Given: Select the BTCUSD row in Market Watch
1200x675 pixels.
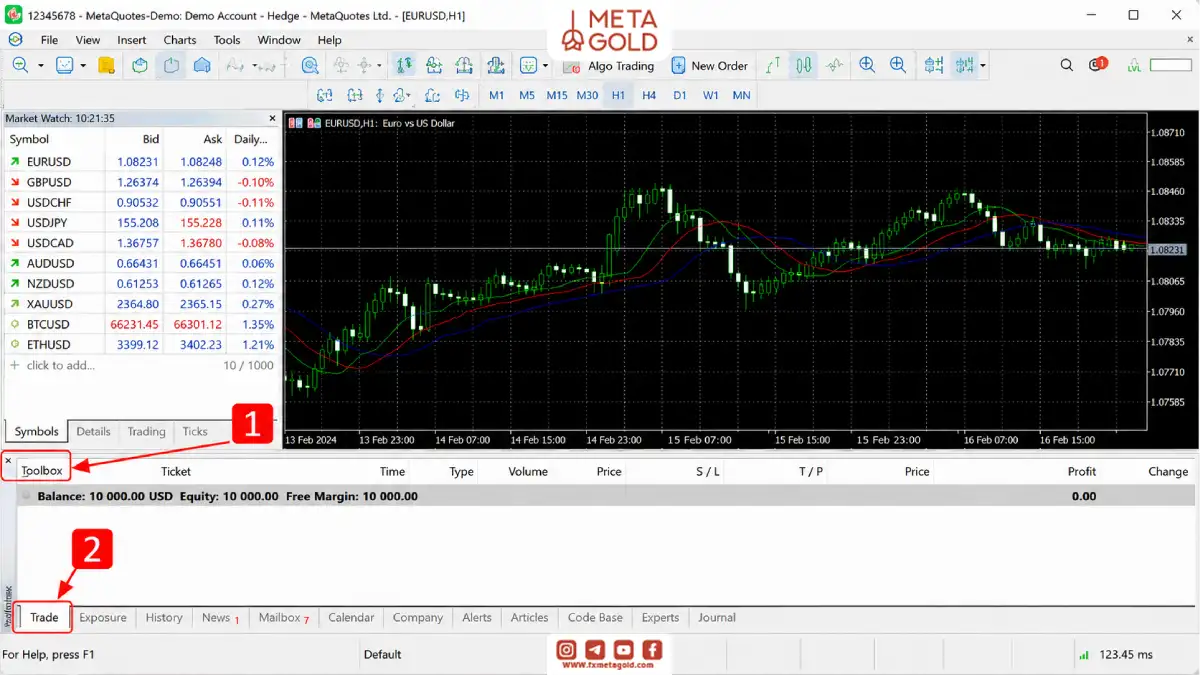Looking at the screenshot, I should click(141, 324).
